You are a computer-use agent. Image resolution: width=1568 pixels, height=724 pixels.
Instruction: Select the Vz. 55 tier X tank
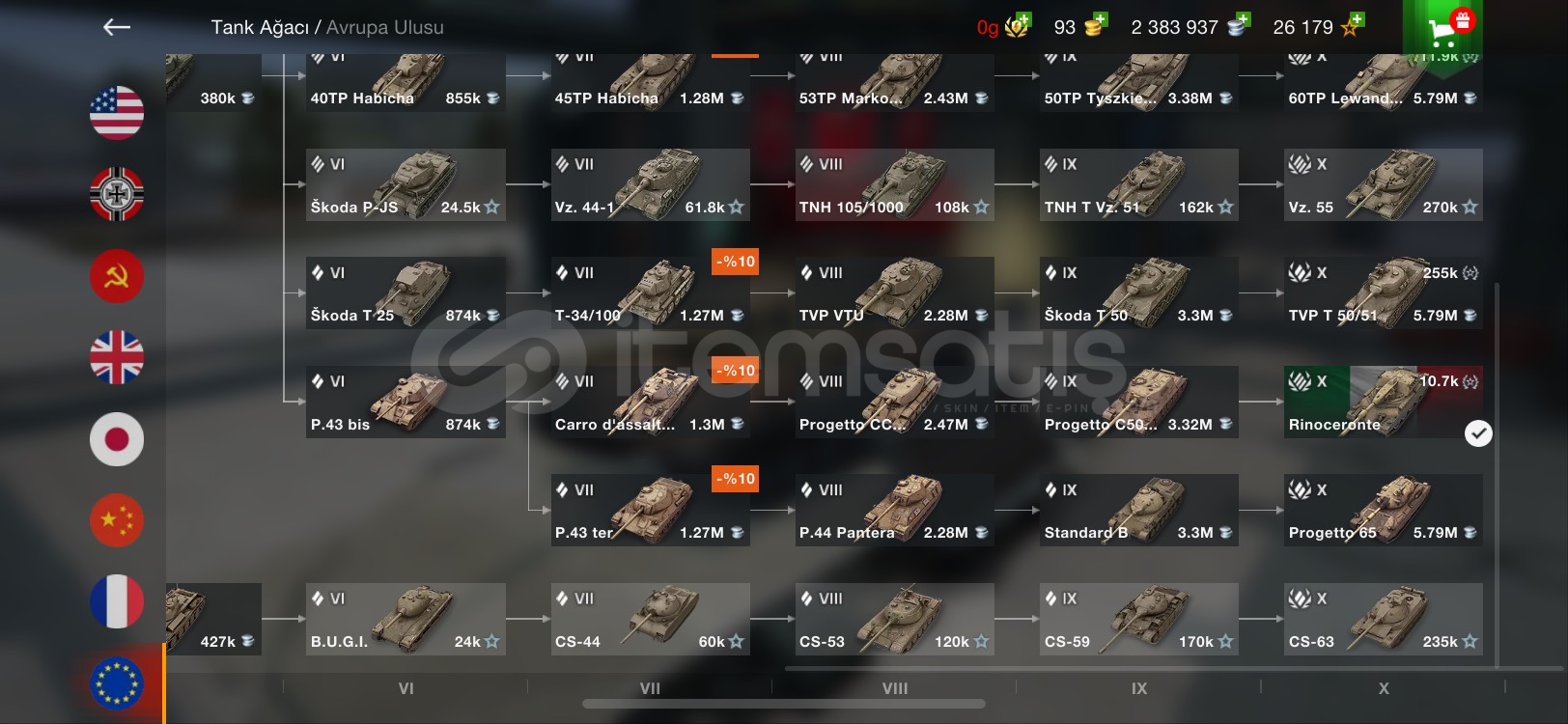click(x=1383, y=184)
